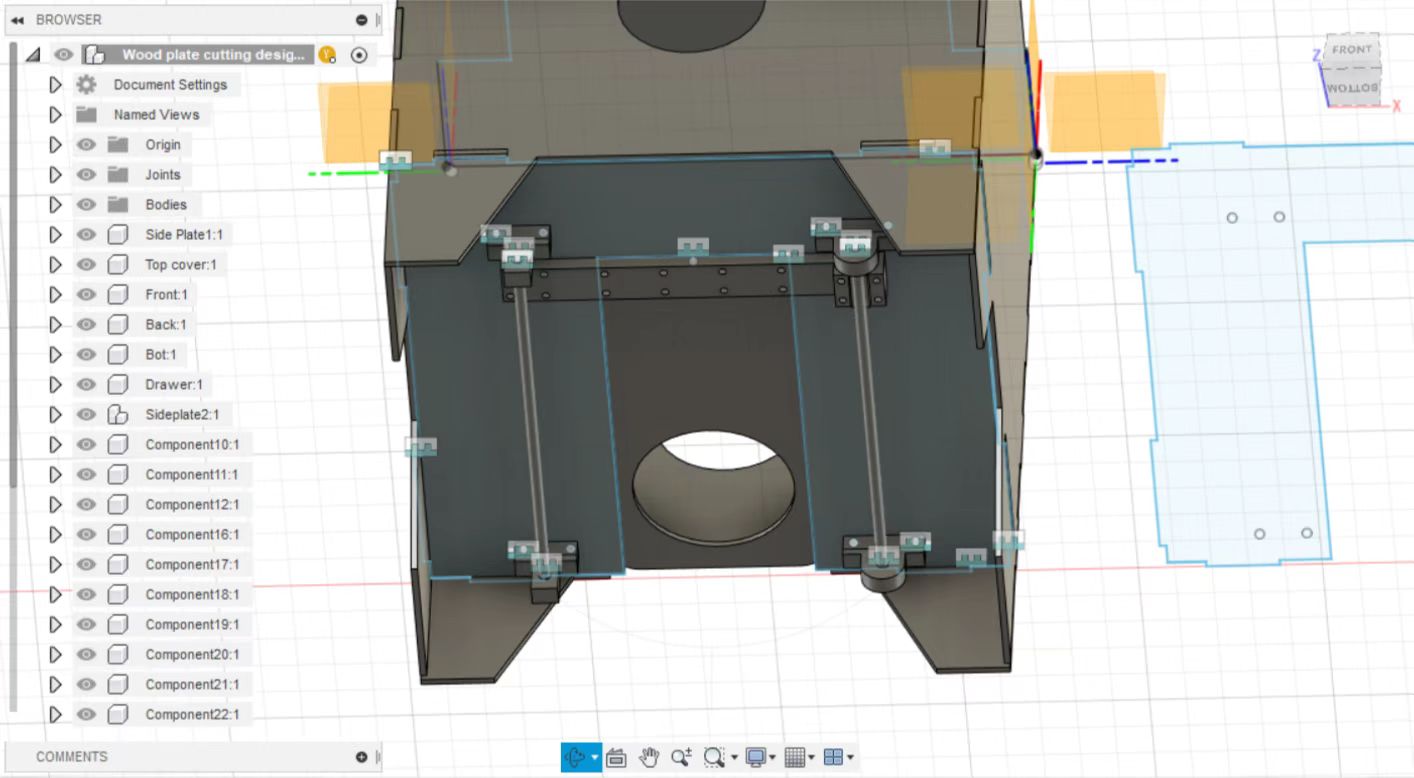Open the Orbit tool dropdown arrow
The height and width of the screenshot is (778, 1414).
[594, 758]
